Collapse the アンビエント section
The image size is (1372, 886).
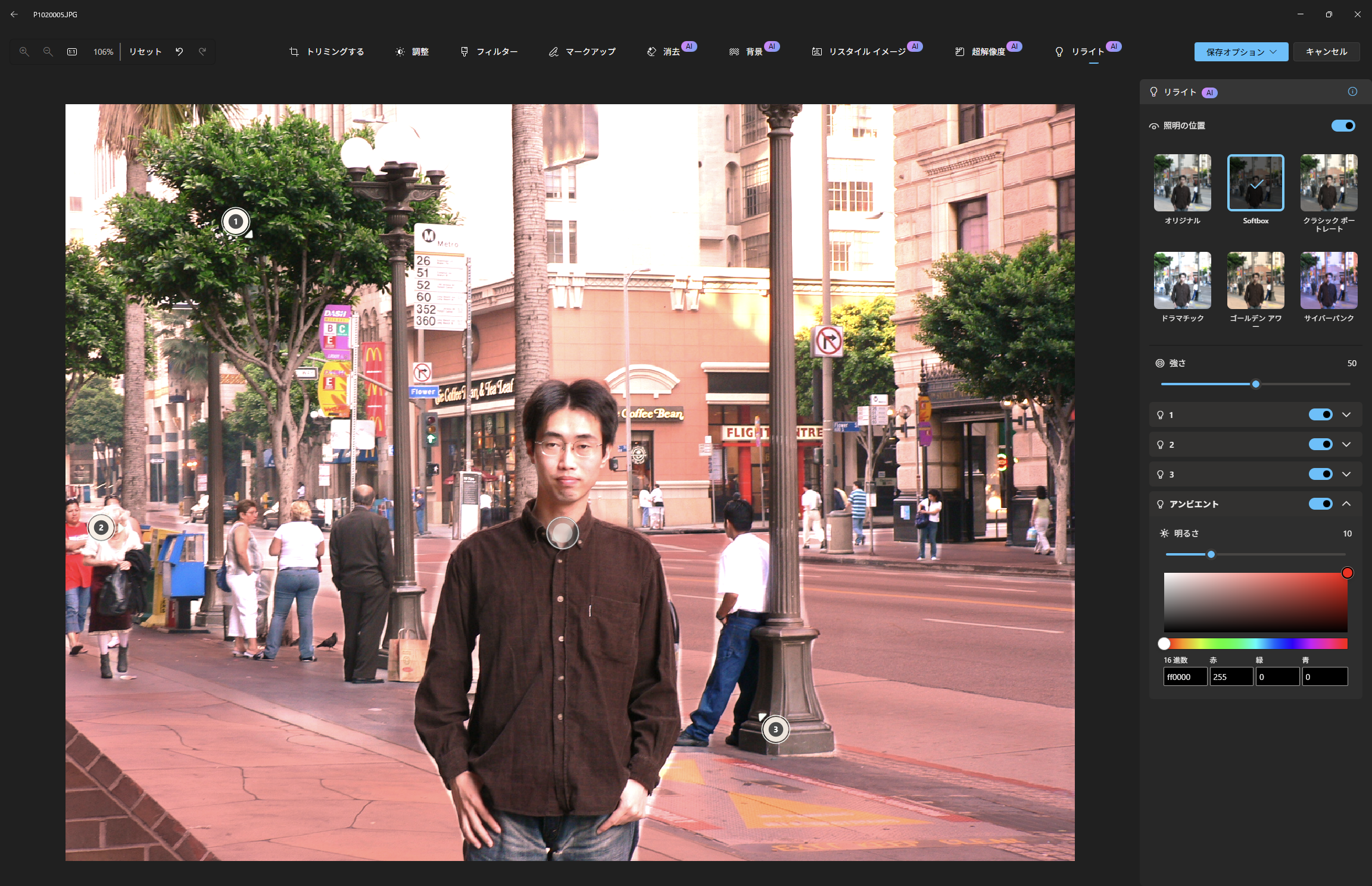click(1346, 504)
